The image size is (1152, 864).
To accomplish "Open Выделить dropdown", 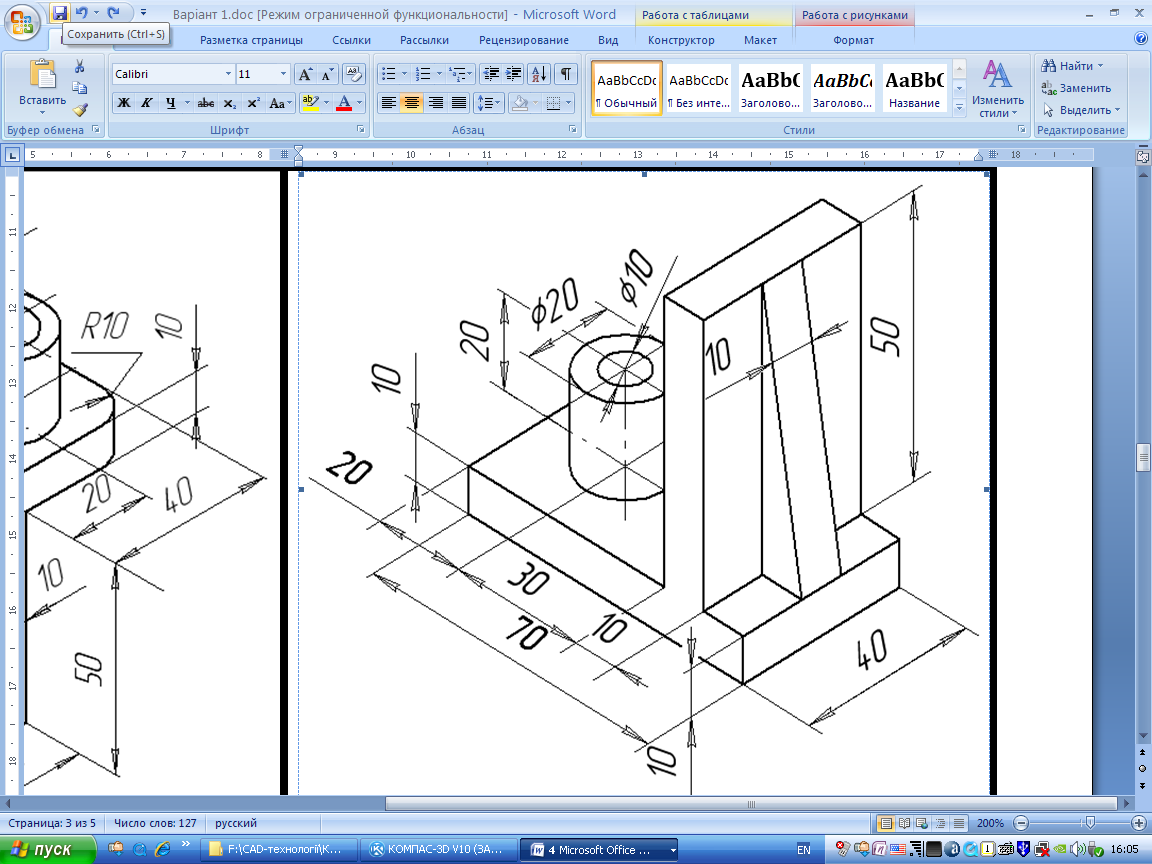I will 1081,110.
